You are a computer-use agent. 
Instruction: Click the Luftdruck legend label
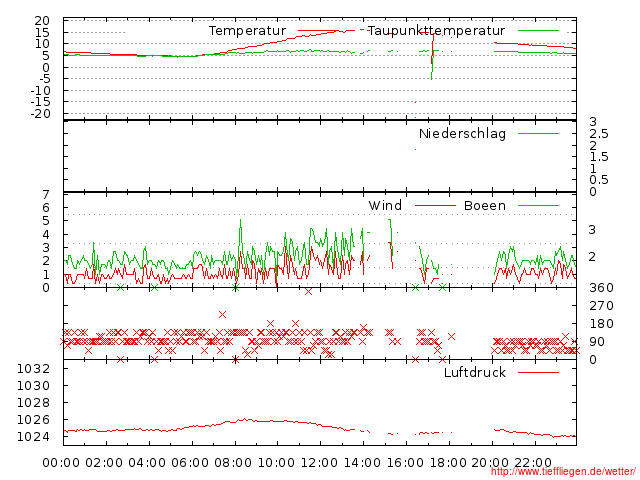coord(475,372)
